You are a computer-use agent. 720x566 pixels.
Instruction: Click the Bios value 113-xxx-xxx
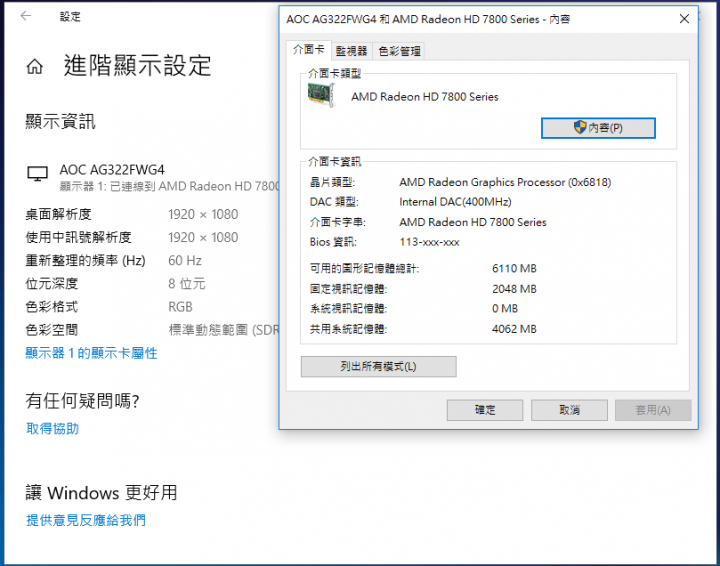[x=429, y=242]
